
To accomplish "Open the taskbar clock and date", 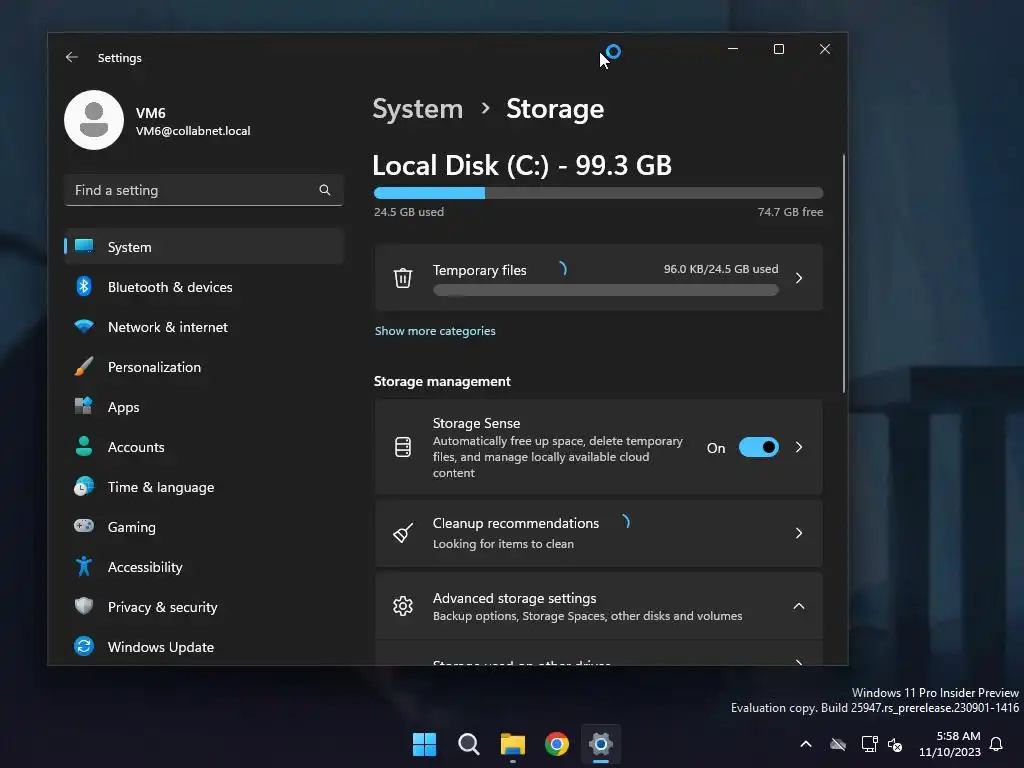I will pyautogui.click(x=950, y=744).
